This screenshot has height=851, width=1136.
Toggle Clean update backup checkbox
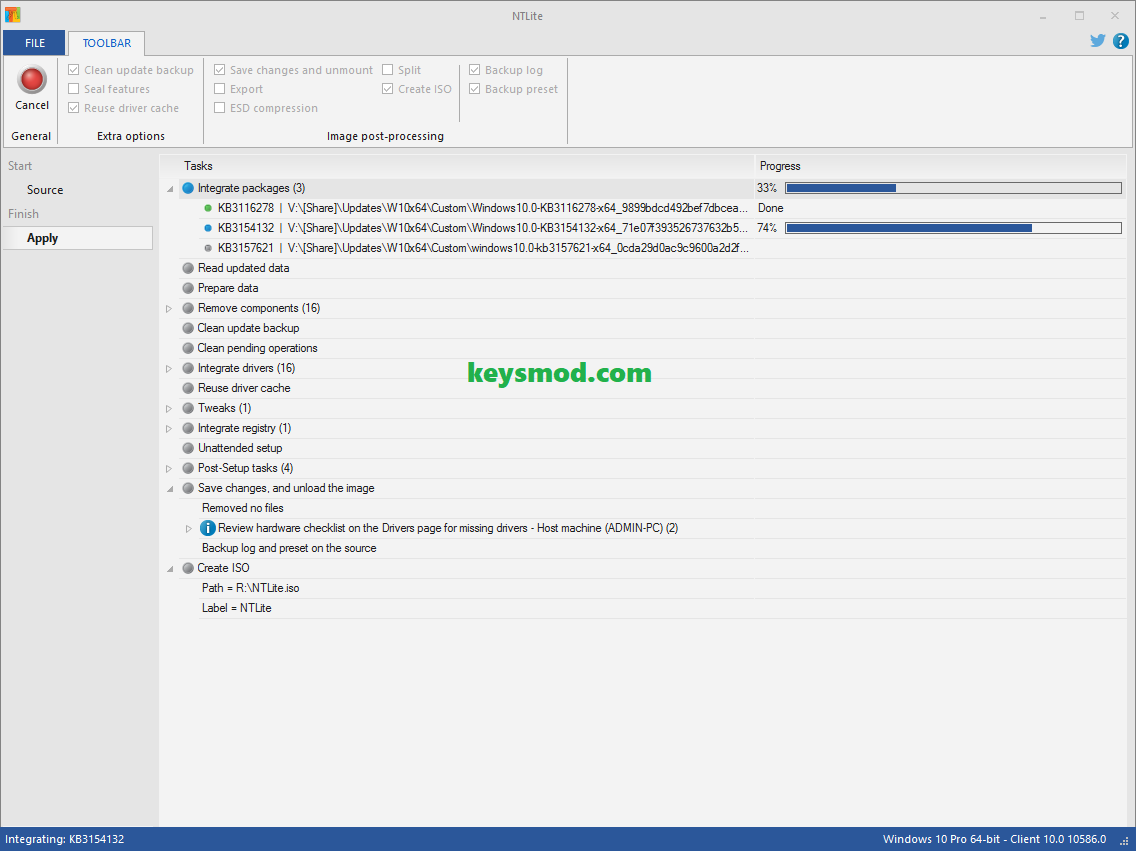point(73,70)
